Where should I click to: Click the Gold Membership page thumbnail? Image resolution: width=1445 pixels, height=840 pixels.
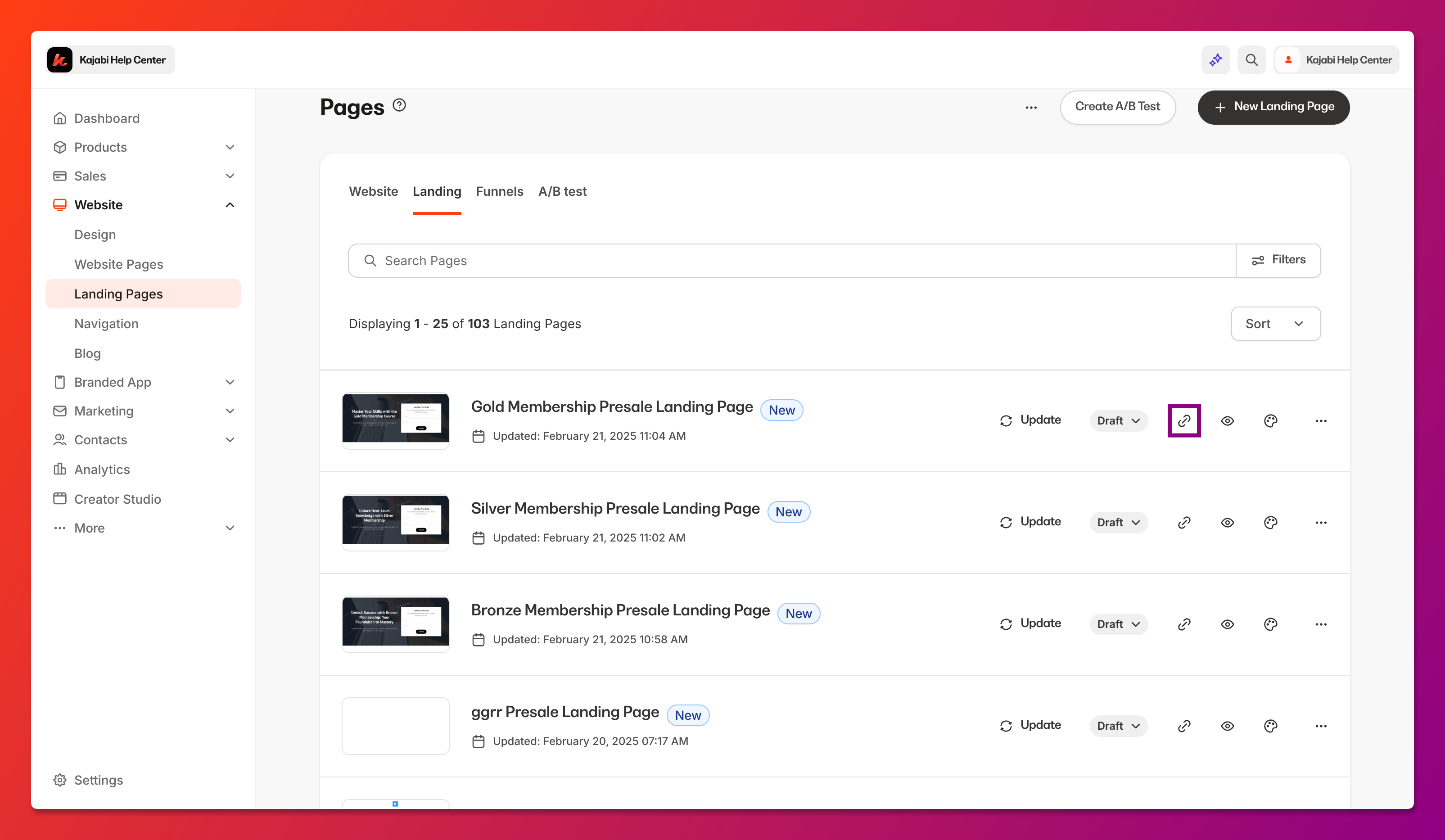coord(396,421)
